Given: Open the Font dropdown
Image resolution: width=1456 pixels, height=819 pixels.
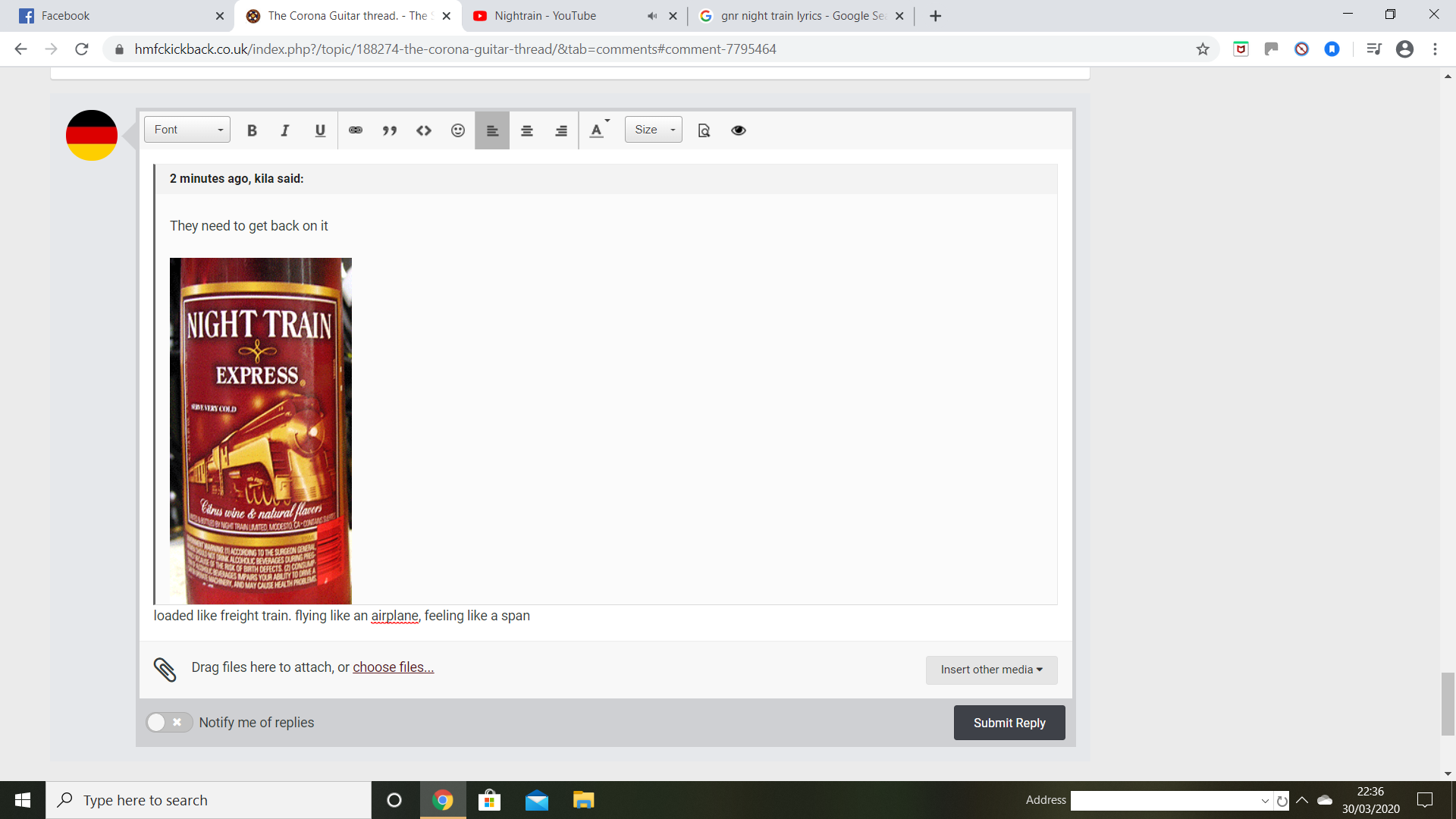Looking at the screenshot, I should click(x=187, y=130).
